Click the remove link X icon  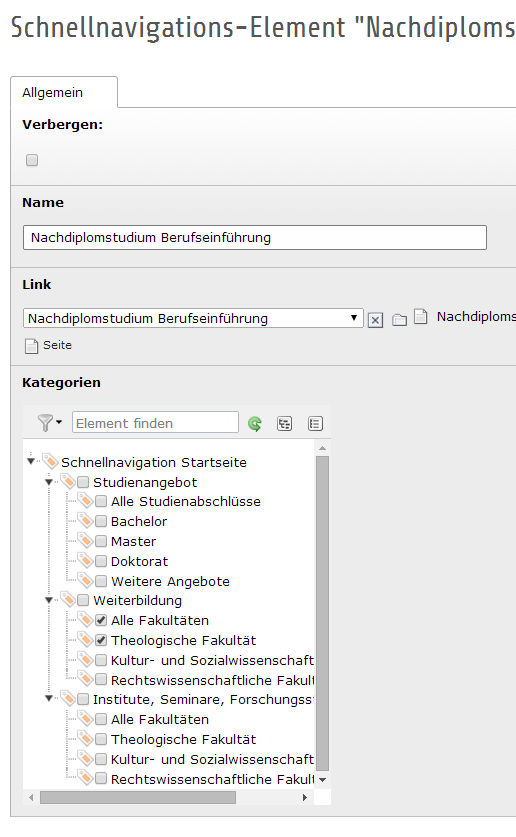(375, 320)
